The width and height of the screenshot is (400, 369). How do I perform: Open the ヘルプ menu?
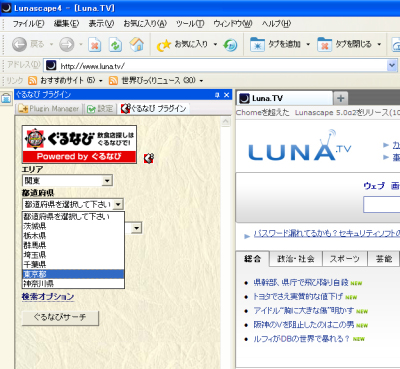tap(276, 24)
